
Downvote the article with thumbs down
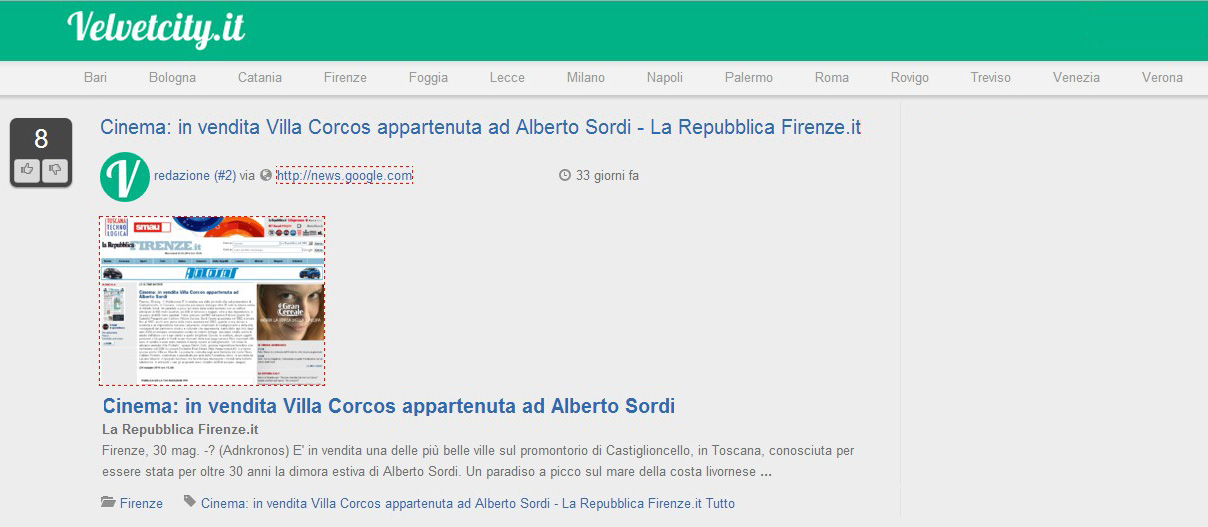[55, 170]
